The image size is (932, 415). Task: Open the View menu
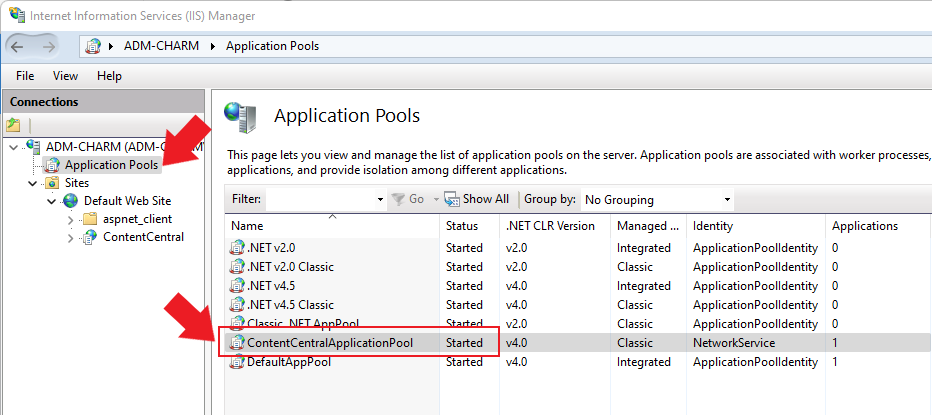click(65, 76)
